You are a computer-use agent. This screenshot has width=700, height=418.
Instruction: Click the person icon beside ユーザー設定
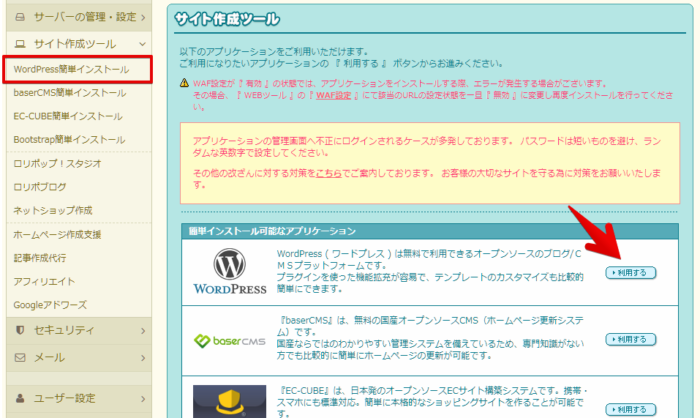tap(20, 396)
